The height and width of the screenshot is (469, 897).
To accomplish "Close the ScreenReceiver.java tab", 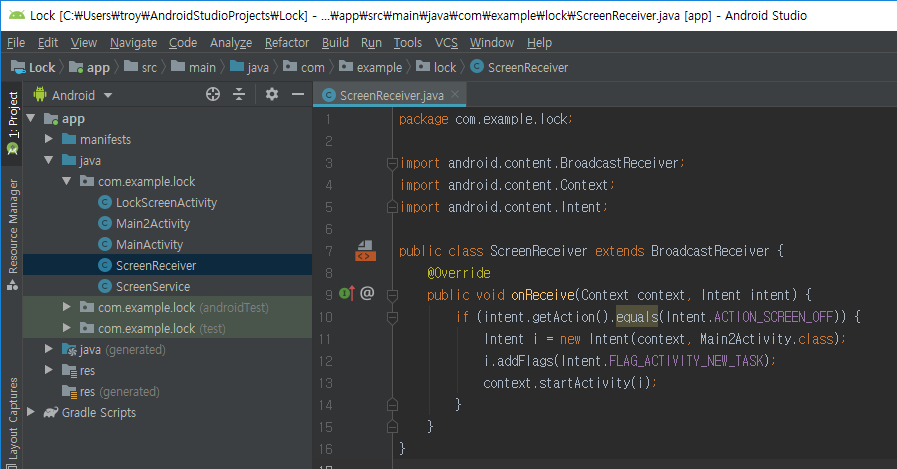I will 455,94.
